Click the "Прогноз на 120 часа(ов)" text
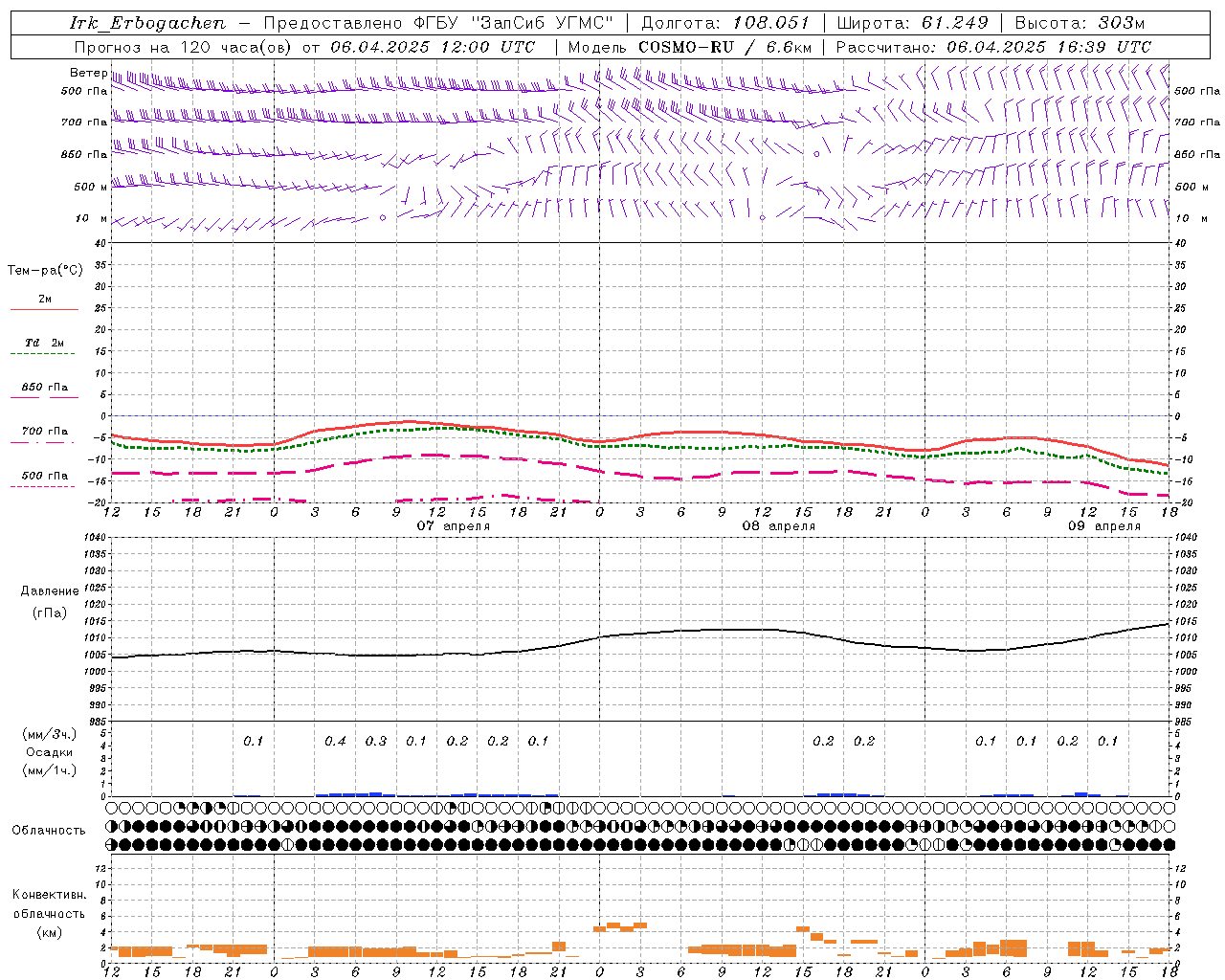Screen dimensions: 1225x980 [183, 47]
